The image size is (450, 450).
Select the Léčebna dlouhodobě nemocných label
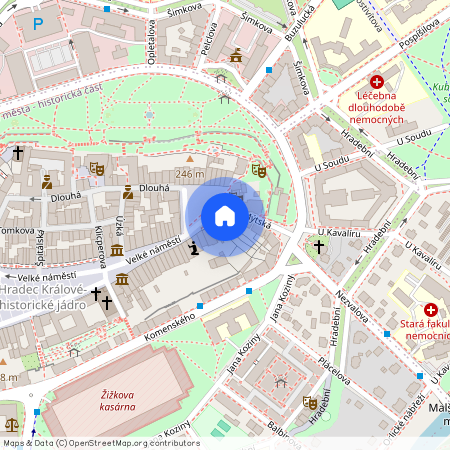[377, 108]
